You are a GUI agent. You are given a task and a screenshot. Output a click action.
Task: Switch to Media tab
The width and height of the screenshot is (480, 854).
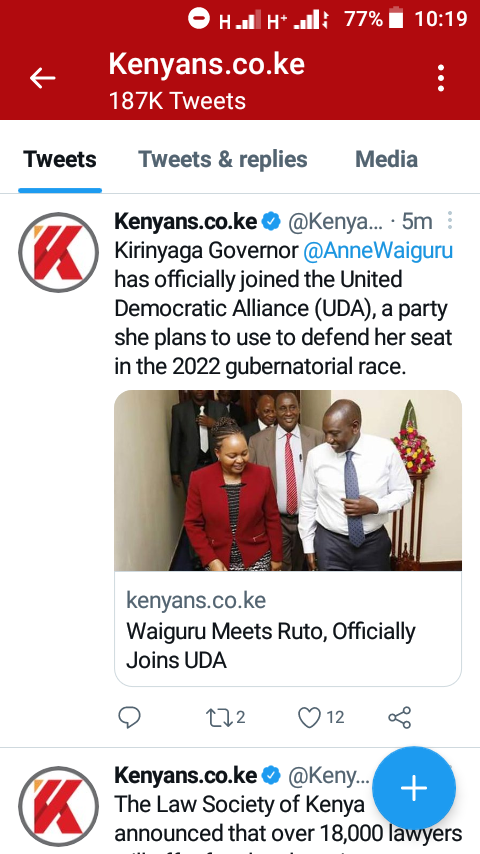click(x=386, y=160)
